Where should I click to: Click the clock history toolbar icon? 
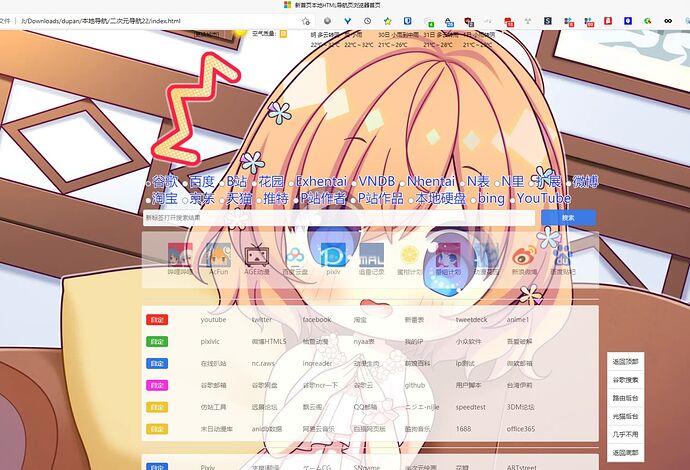367,21
